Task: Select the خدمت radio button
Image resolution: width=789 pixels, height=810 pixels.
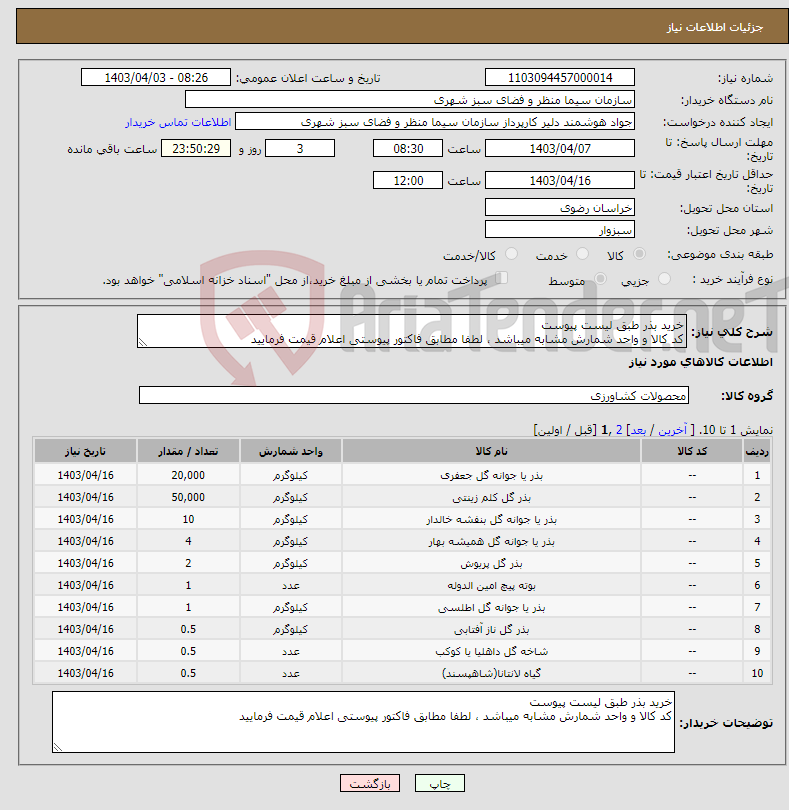Action: [x=582, y=254]
